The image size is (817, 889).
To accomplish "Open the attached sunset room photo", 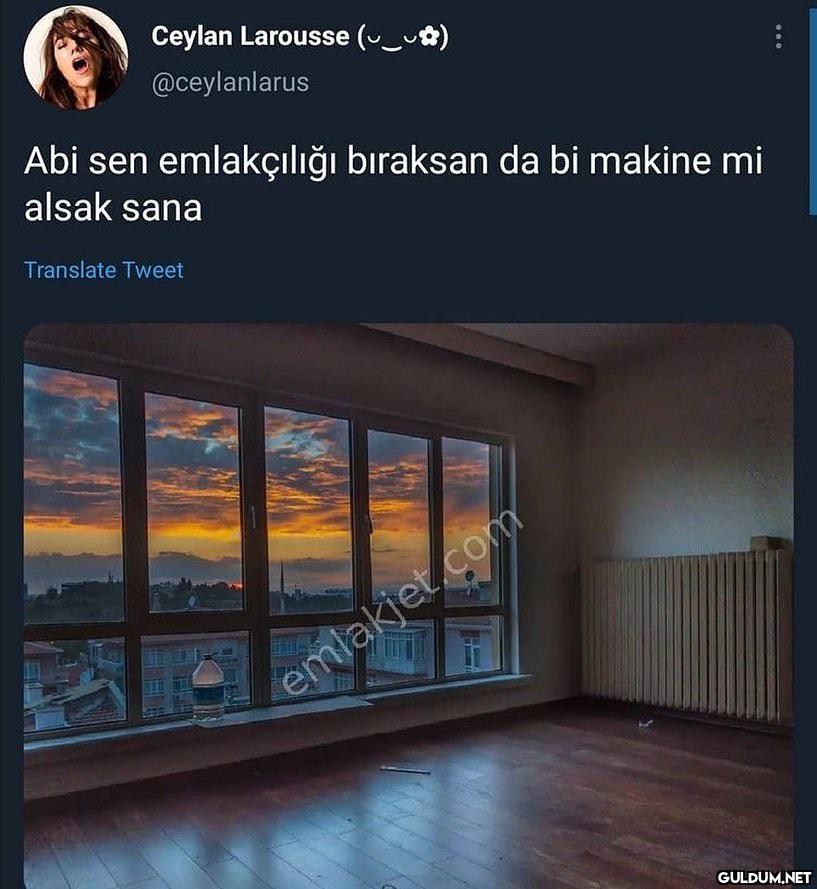I will [x=408, y=606].
